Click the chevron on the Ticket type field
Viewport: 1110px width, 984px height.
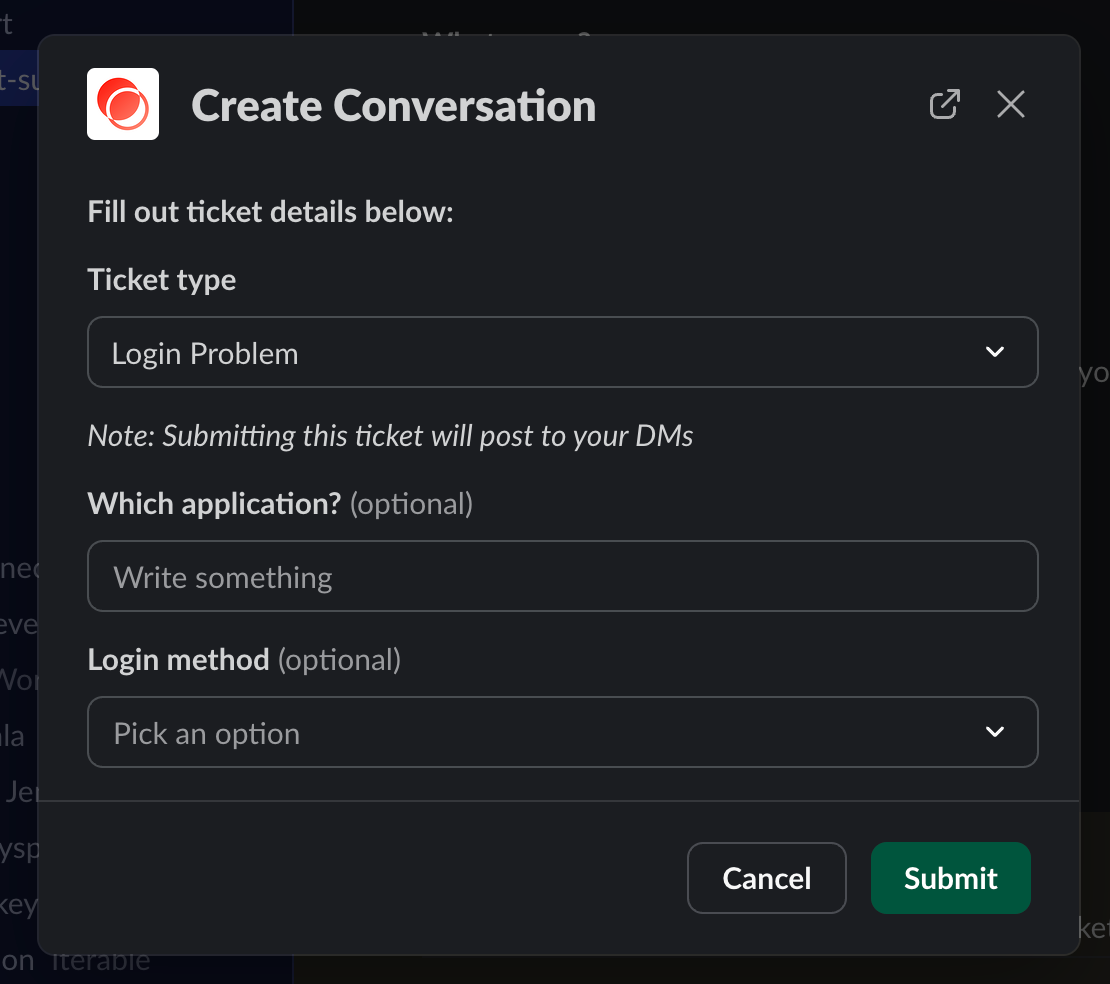pyautogui.click(x=994, y=352)
